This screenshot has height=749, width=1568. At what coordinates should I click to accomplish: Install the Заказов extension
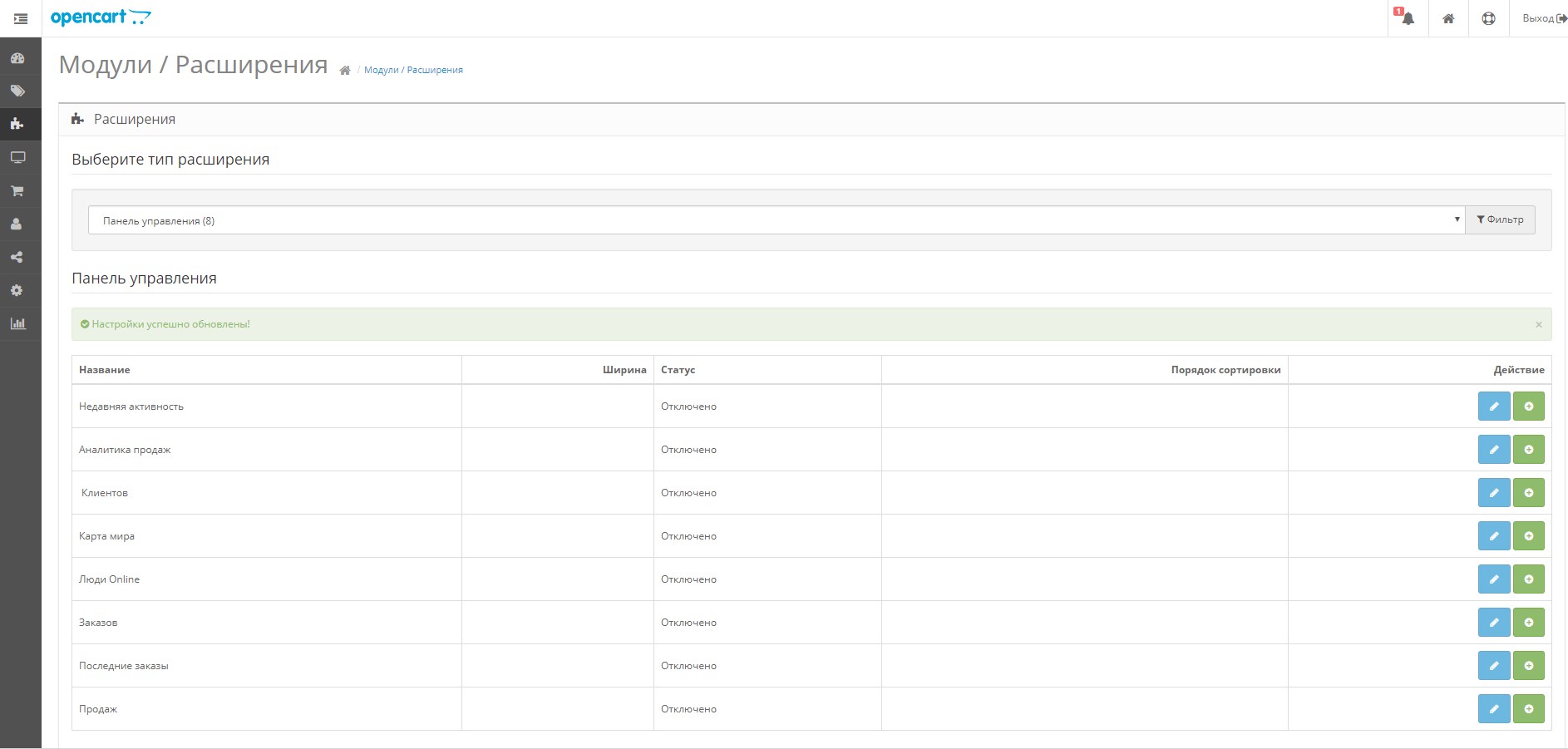(1528, 623)
